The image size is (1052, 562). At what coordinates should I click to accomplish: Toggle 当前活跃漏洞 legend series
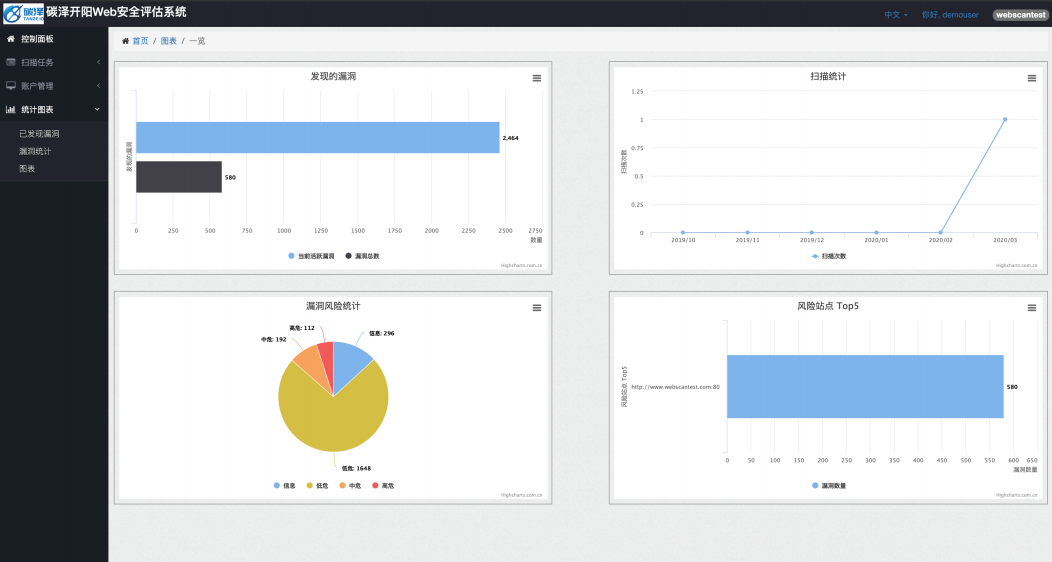click(x=311, y=256)
